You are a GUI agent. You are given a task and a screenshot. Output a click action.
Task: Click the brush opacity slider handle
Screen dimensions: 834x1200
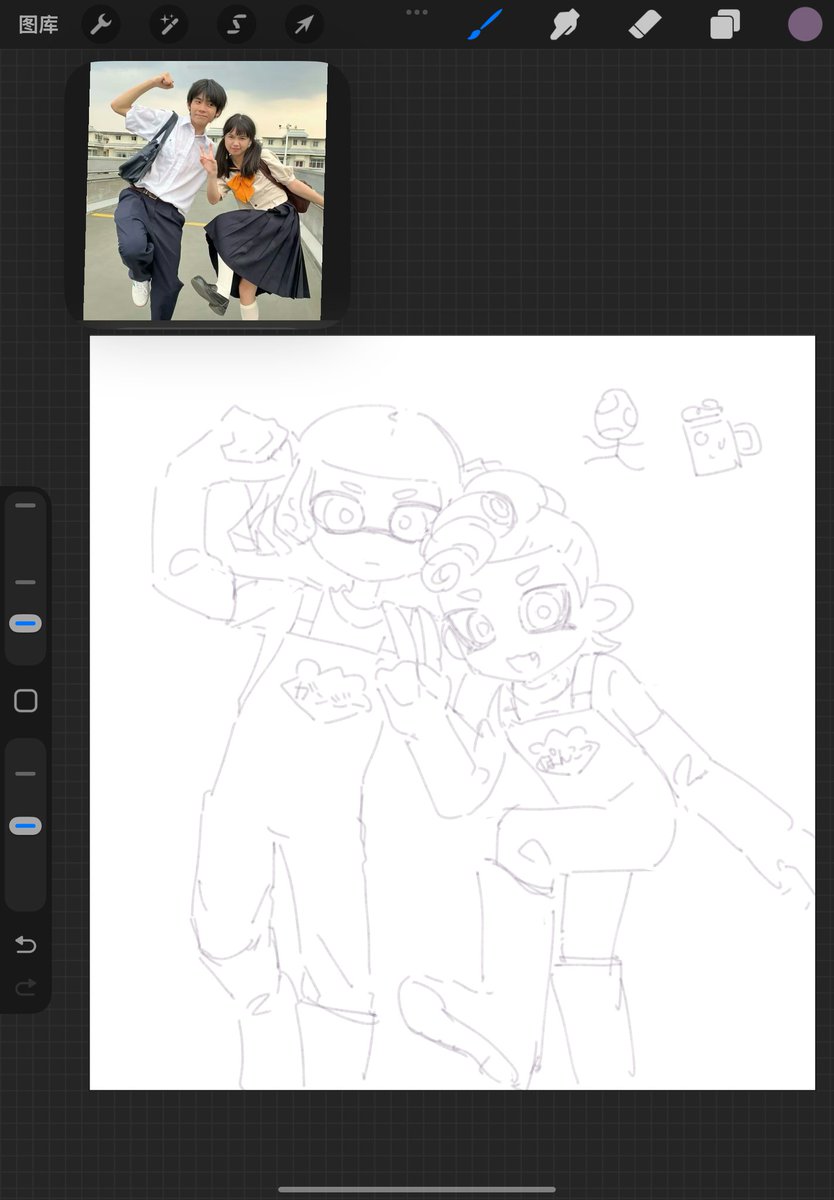click(25, 826)
